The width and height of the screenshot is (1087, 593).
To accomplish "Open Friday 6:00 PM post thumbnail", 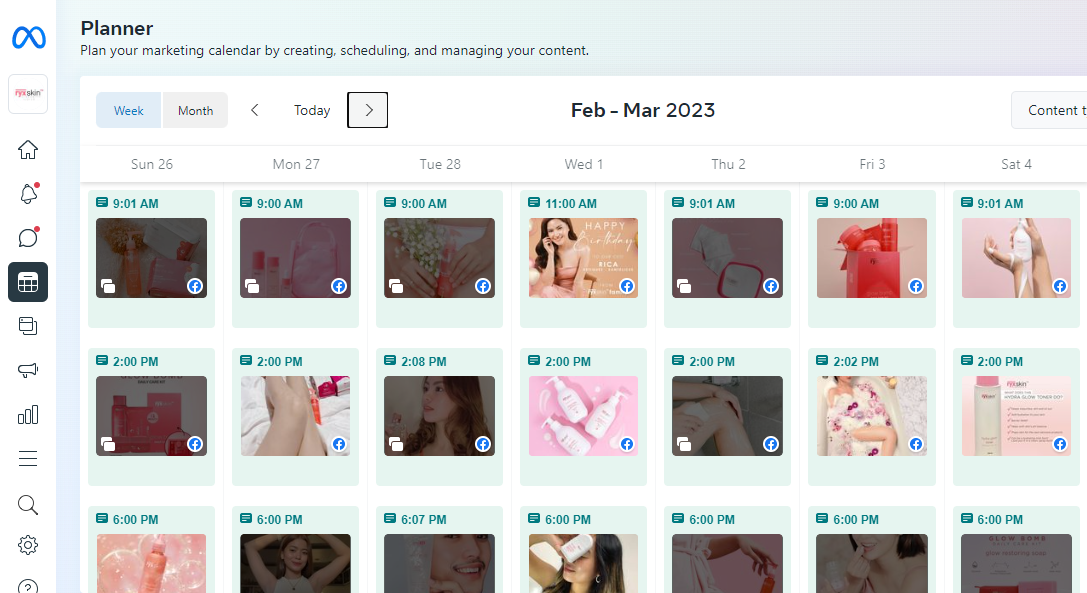I will pyautogui.click(x=871, y=563).
